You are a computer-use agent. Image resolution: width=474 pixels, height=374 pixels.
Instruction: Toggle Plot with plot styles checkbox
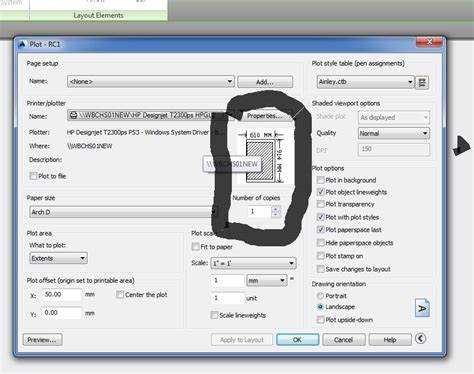tap(320, 217)
